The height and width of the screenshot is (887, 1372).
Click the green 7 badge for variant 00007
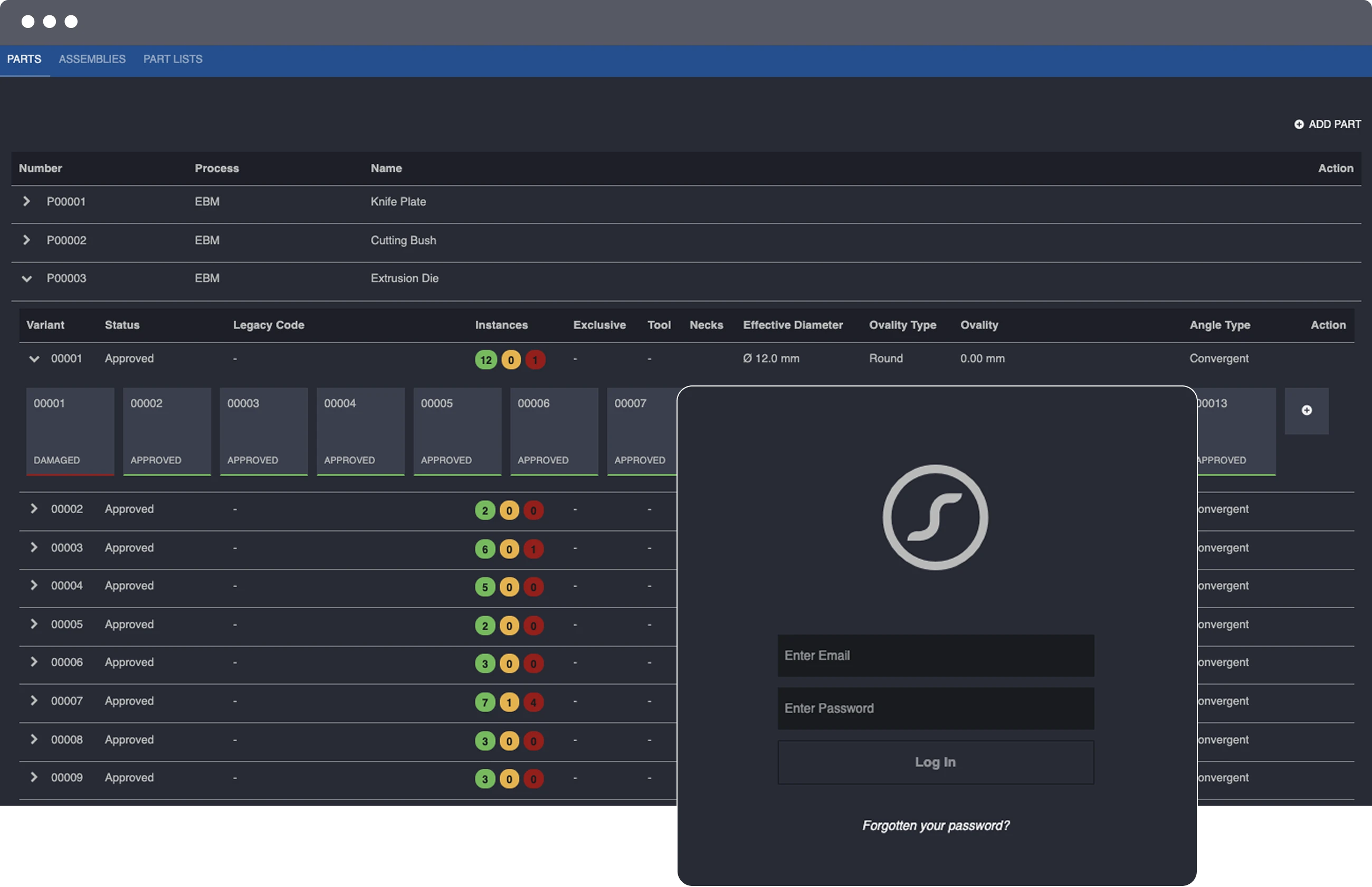tap(485, 702)
